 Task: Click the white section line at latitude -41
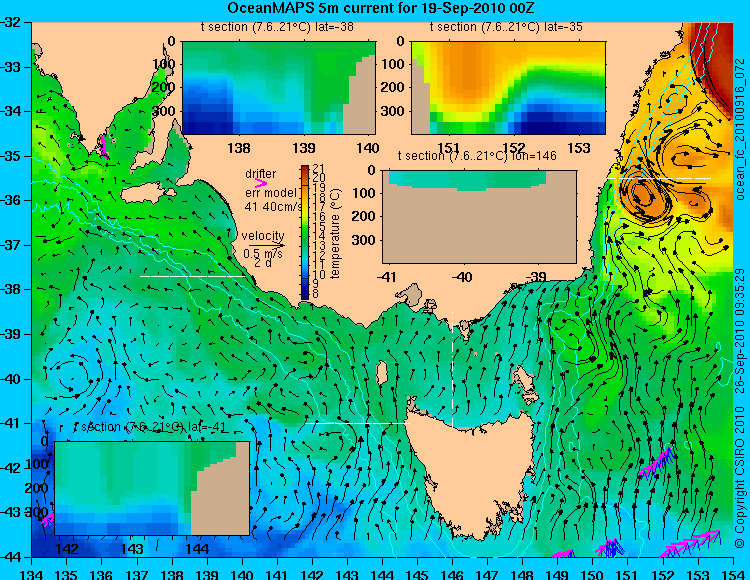tap(357, 423)
